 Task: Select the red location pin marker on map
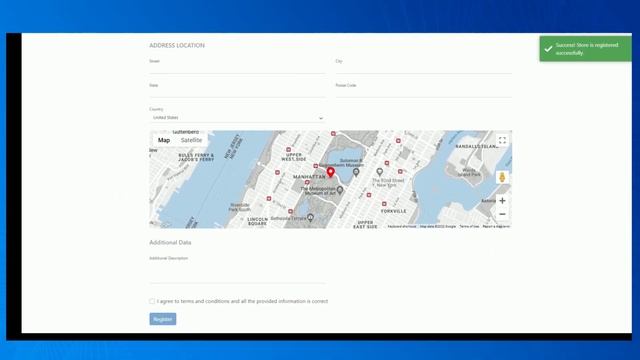pos(331,172)
